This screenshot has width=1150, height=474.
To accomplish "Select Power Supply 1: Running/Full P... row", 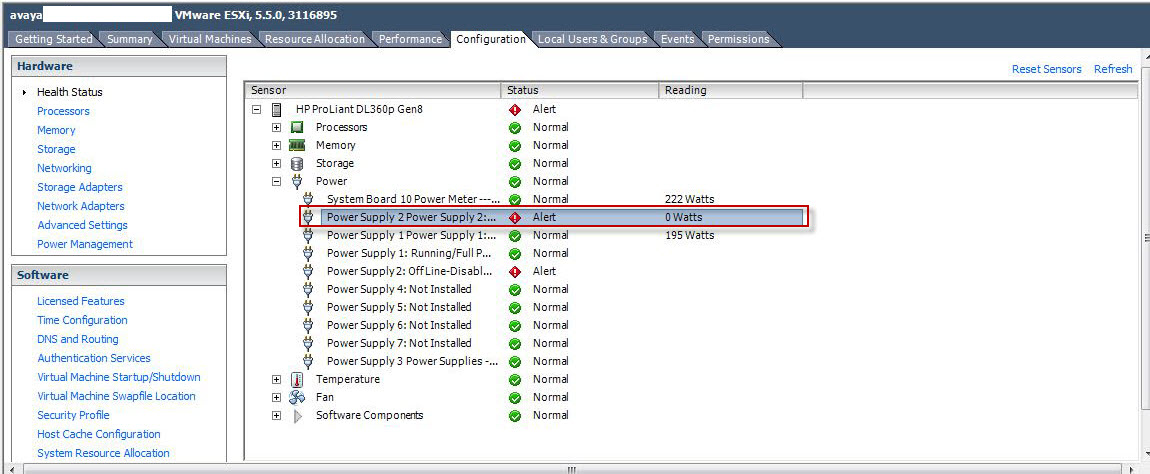I will pyautogui.click(x=409, y=254).
